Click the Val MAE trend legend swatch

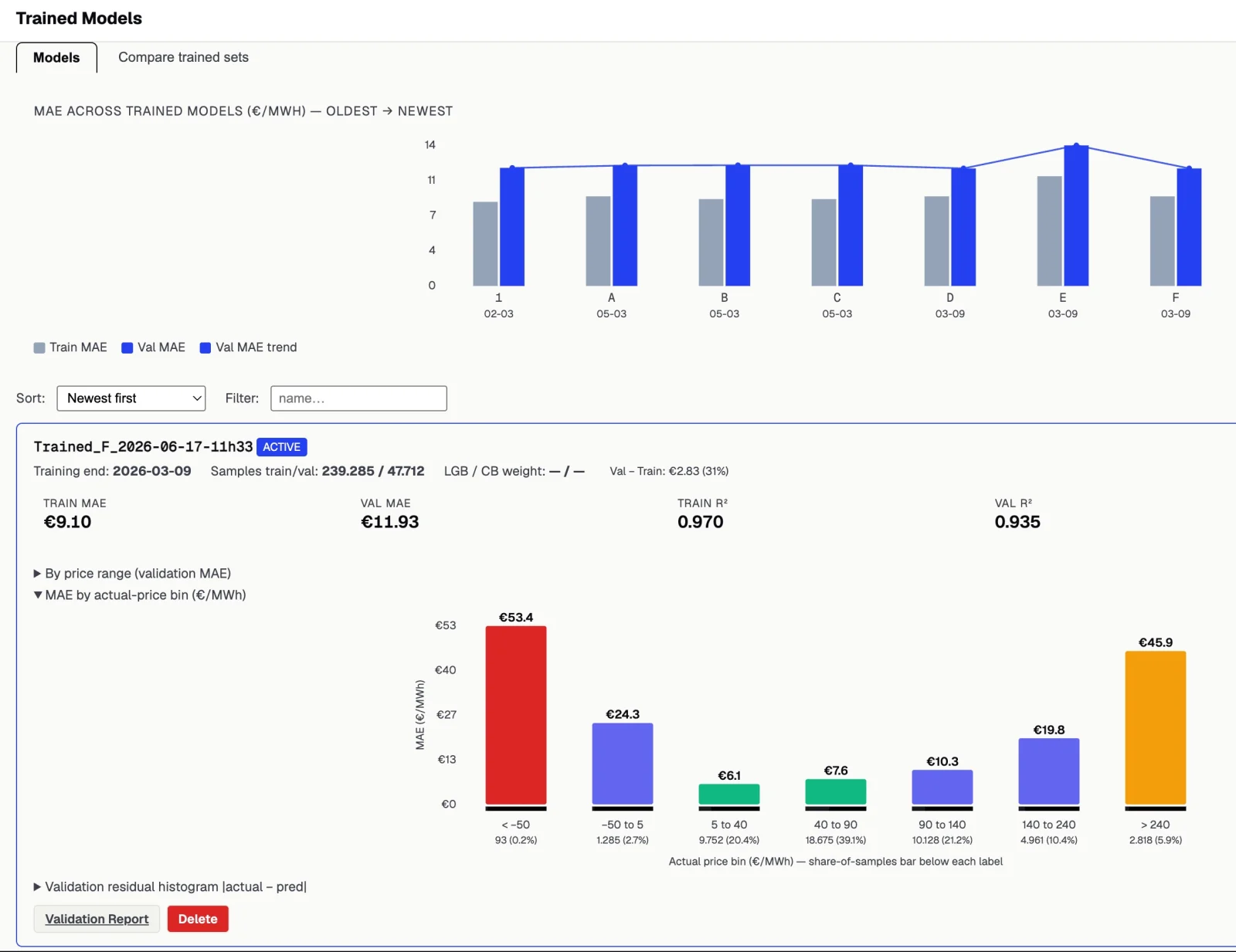tap(205, 348)
